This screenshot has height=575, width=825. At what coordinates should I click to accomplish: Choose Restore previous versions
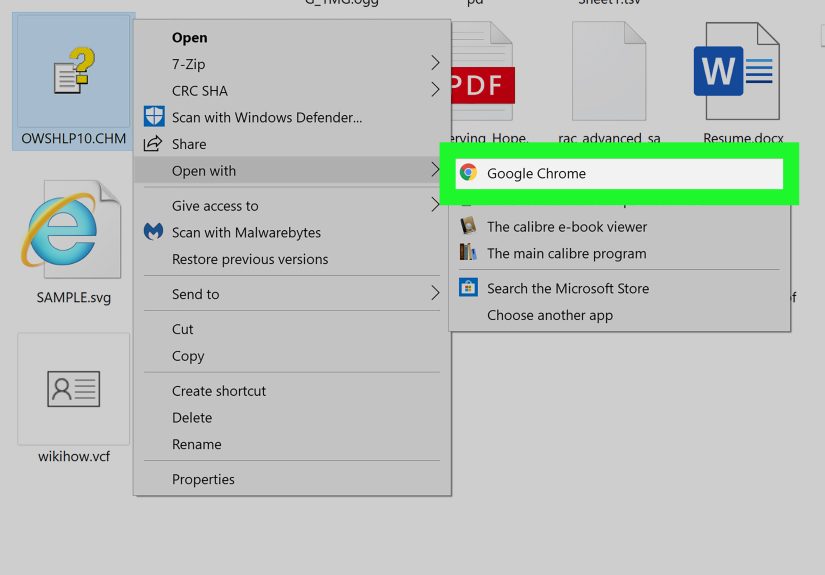(293, 259)
